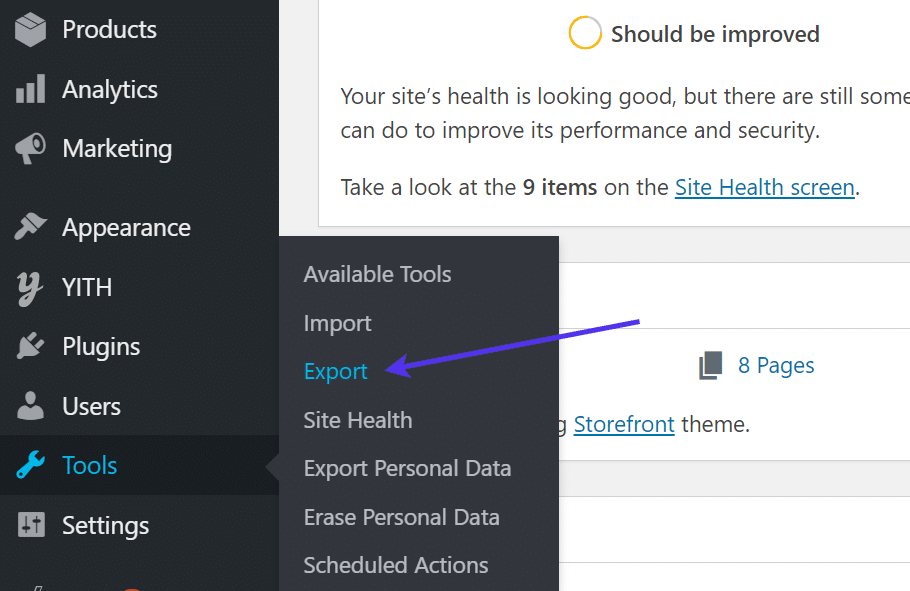Open Users via the person icon
The image size is (910, 591).
(29, 406)
